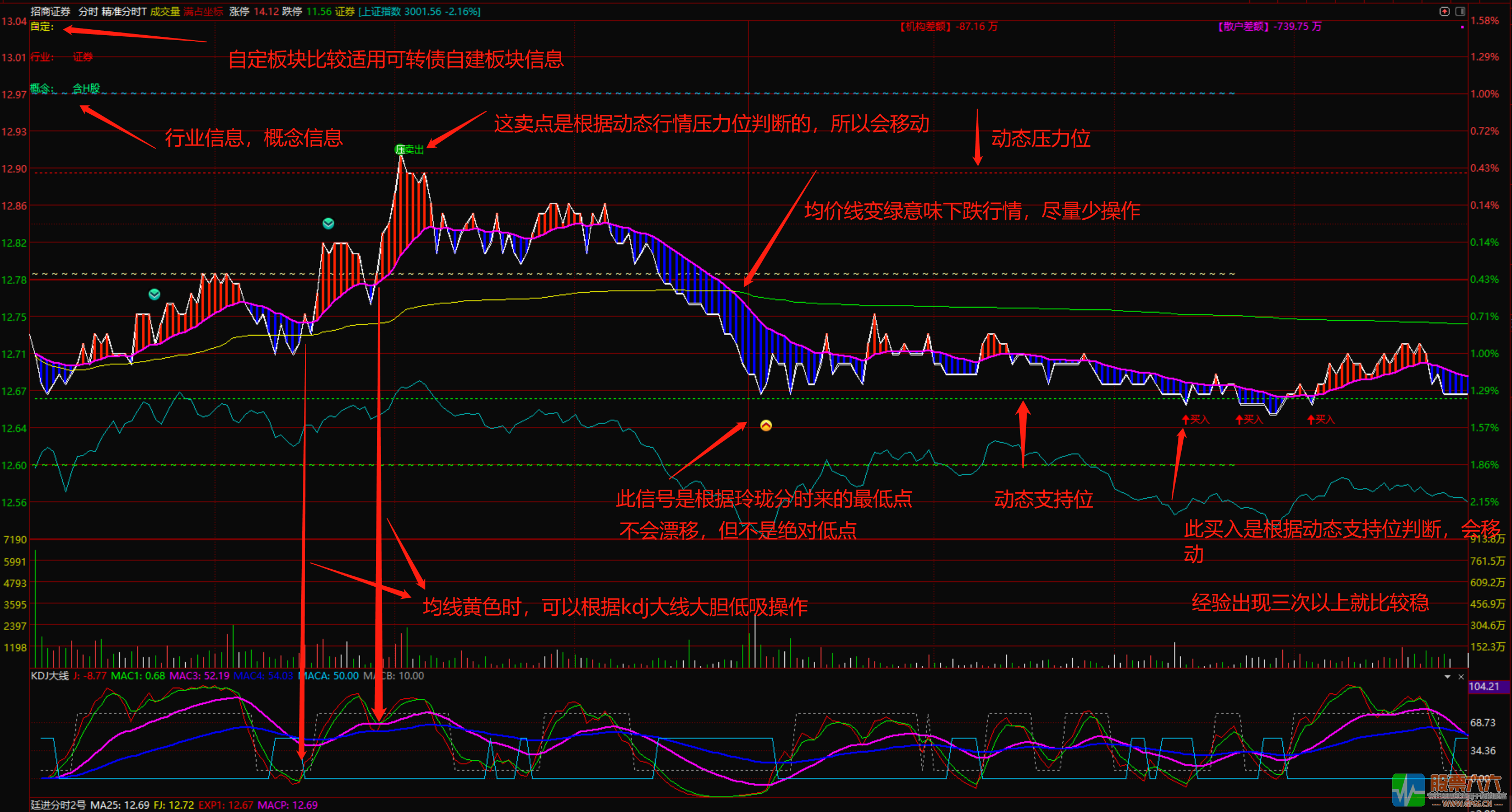This screenshot has width=1512, height=812.
Task: Click the rightmost 买入 buy signal
Action: pyautogui.click(x=1321, y=419)
